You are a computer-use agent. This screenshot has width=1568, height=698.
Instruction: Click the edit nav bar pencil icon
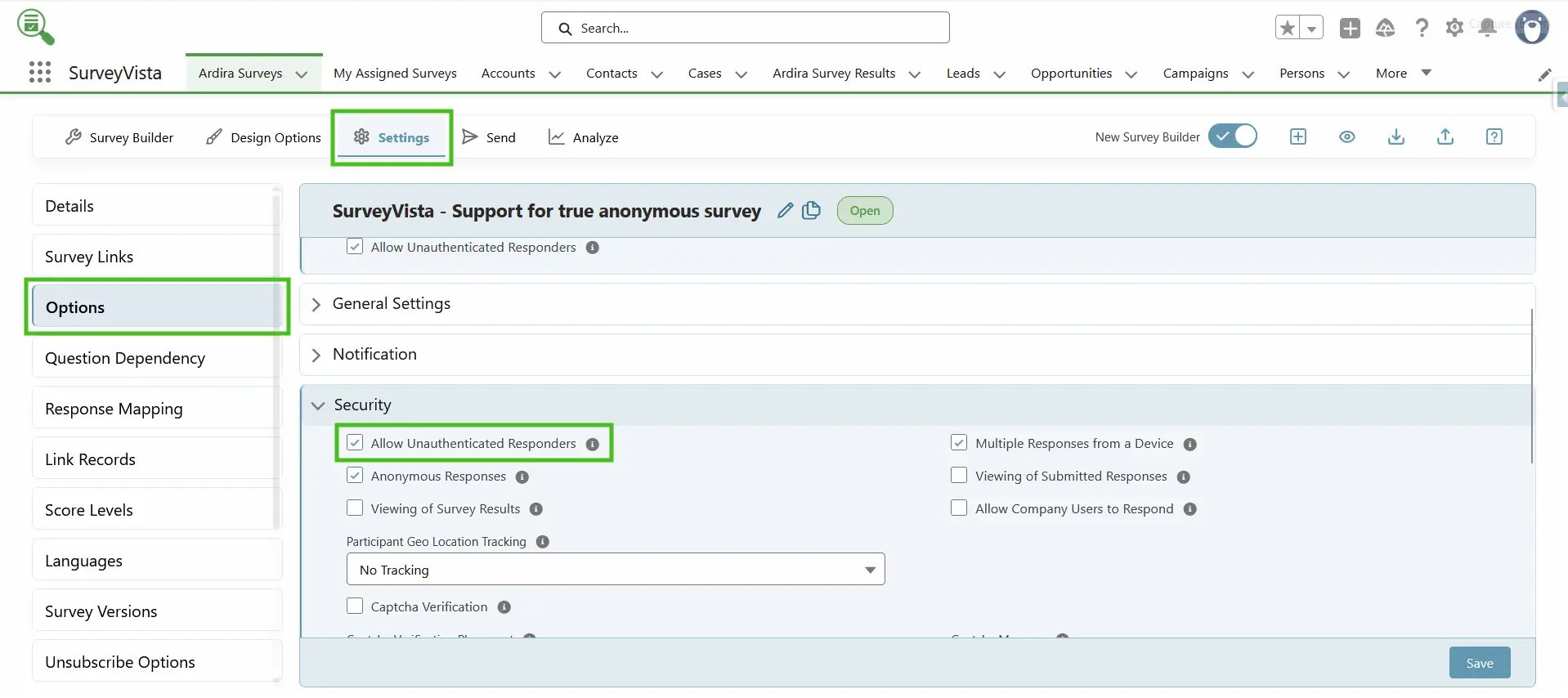[x=1544, y=74]
